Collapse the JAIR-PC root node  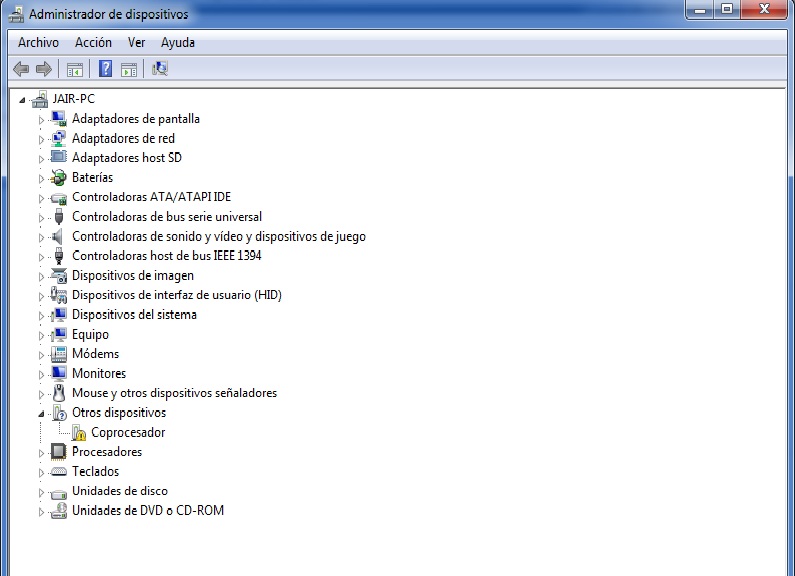click(x=22, y=100)
